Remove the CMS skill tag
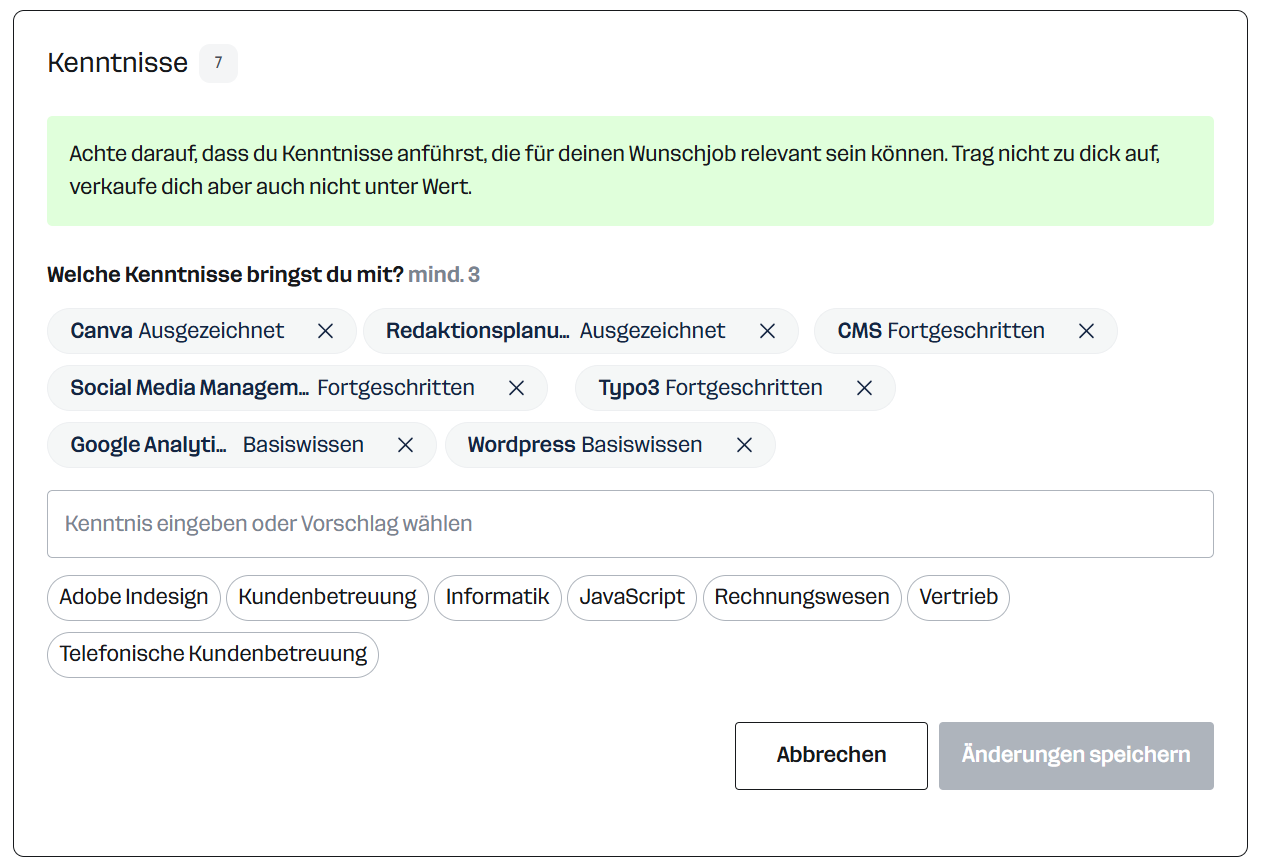This screenshot has height=860, width=1261. coord(1086,331)
